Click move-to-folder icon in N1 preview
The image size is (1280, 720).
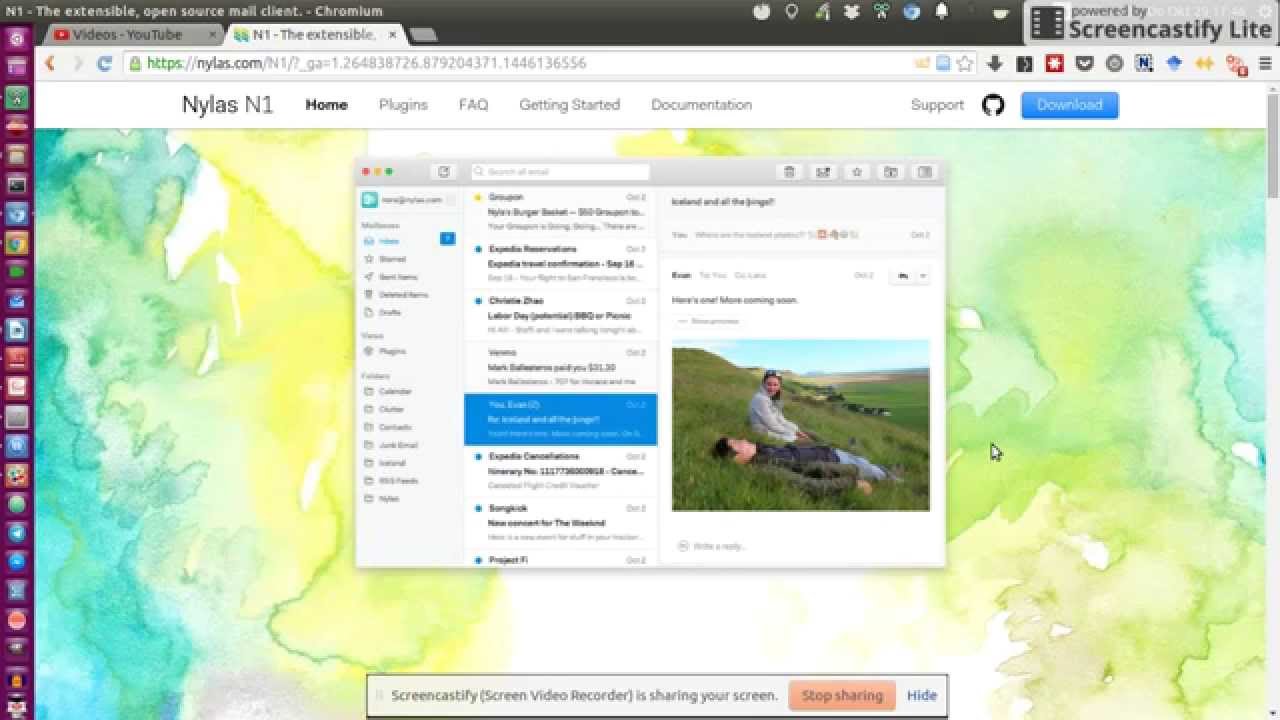(891, 172)
